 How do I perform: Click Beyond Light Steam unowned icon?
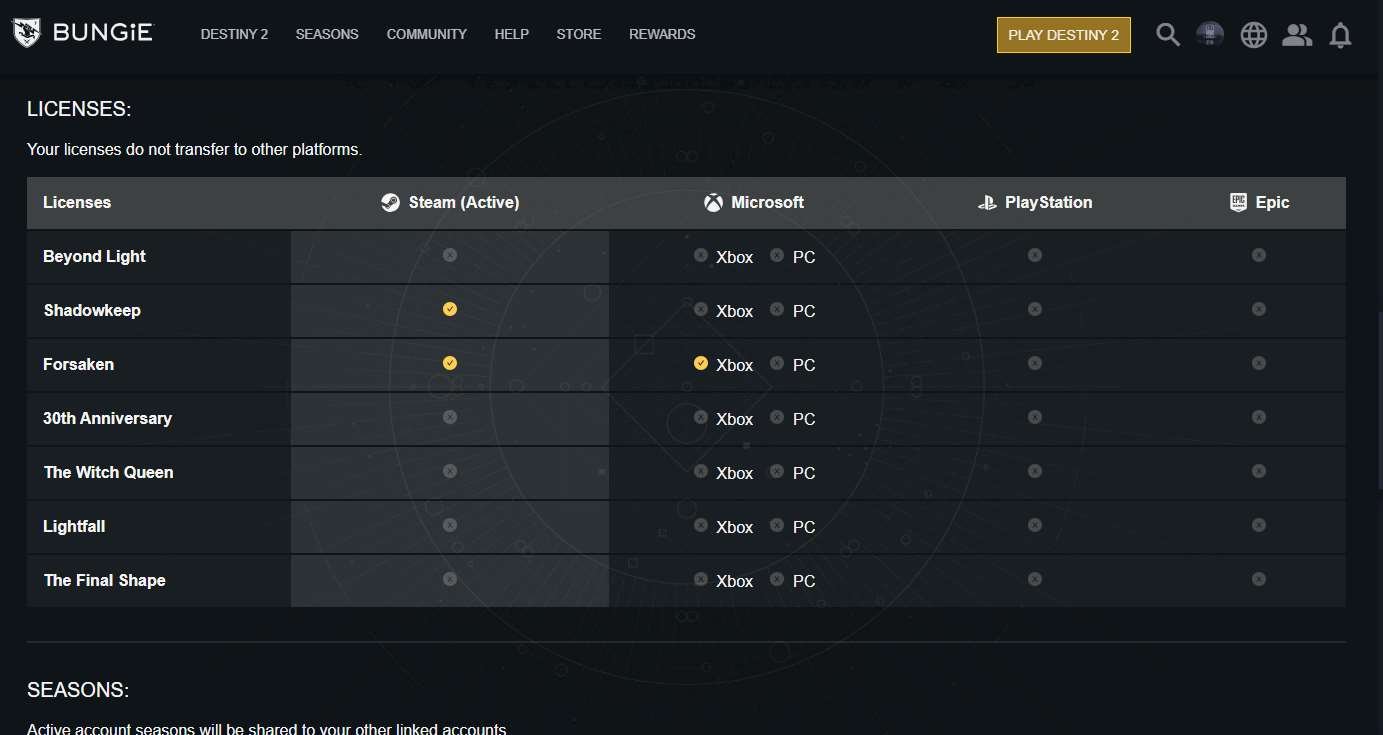pyautogui.click(x=450, y=255)
